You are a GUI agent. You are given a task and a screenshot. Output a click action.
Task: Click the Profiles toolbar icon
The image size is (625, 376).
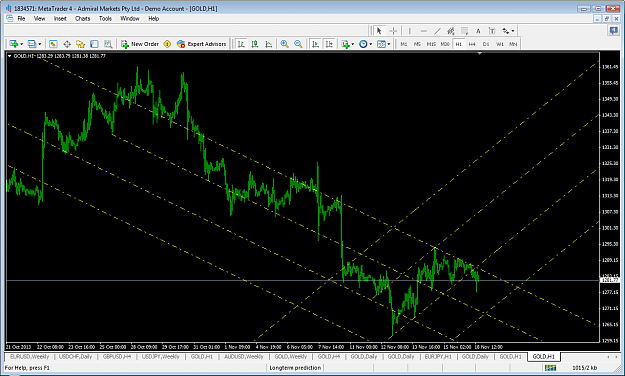[32, 44]
